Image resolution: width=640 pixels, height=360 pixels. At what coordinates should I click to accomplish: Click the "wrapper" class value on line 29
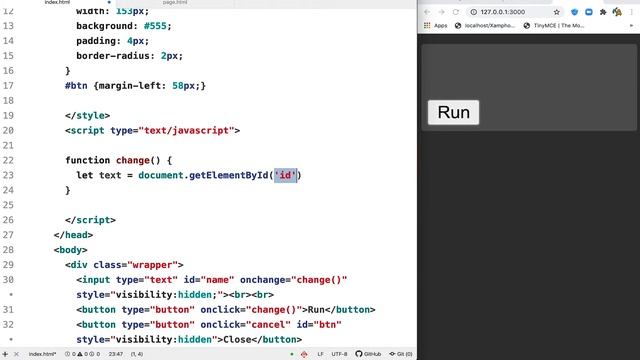click(153, 264)
